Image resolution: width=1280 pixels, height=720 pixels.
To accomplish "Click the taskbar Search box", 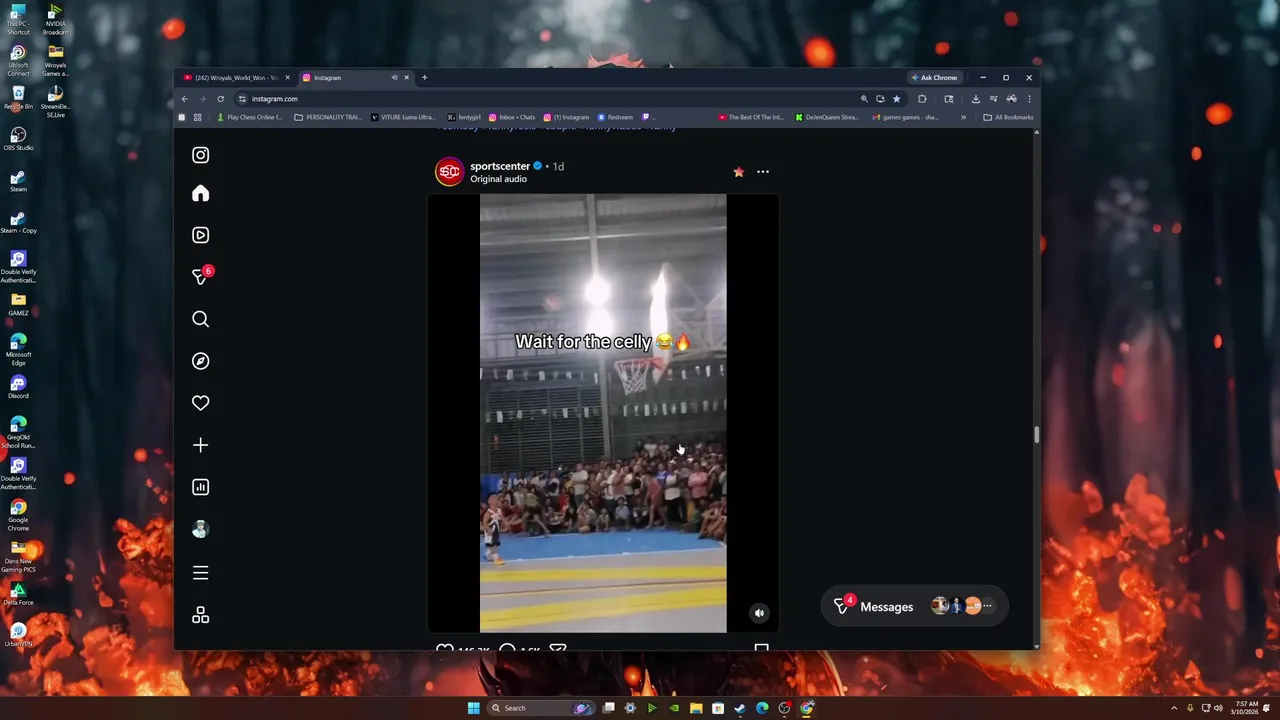I will (x=540, y=708).
